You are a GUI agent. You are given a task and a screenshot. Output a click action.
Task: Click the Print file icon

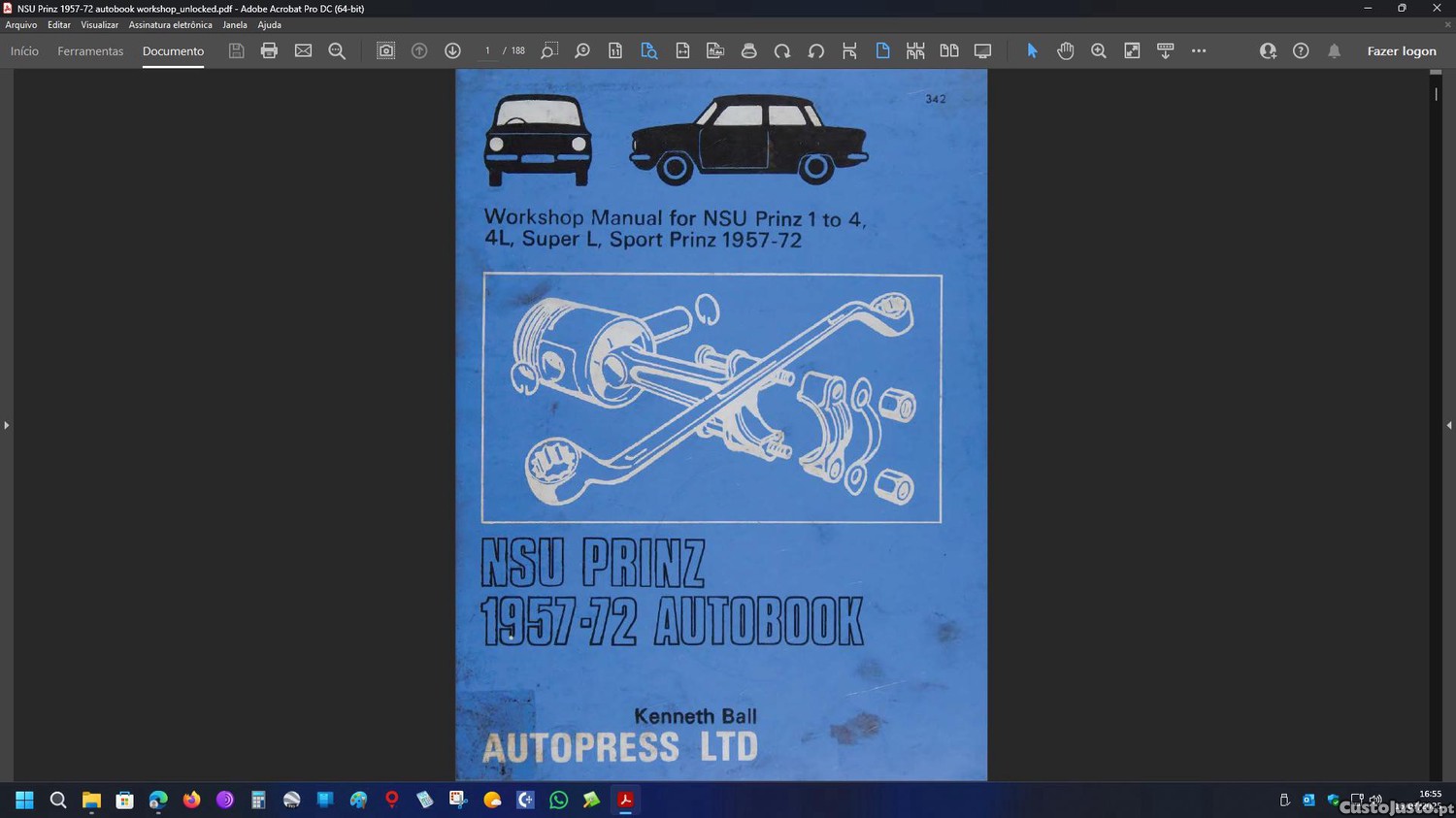coord(269,50)
